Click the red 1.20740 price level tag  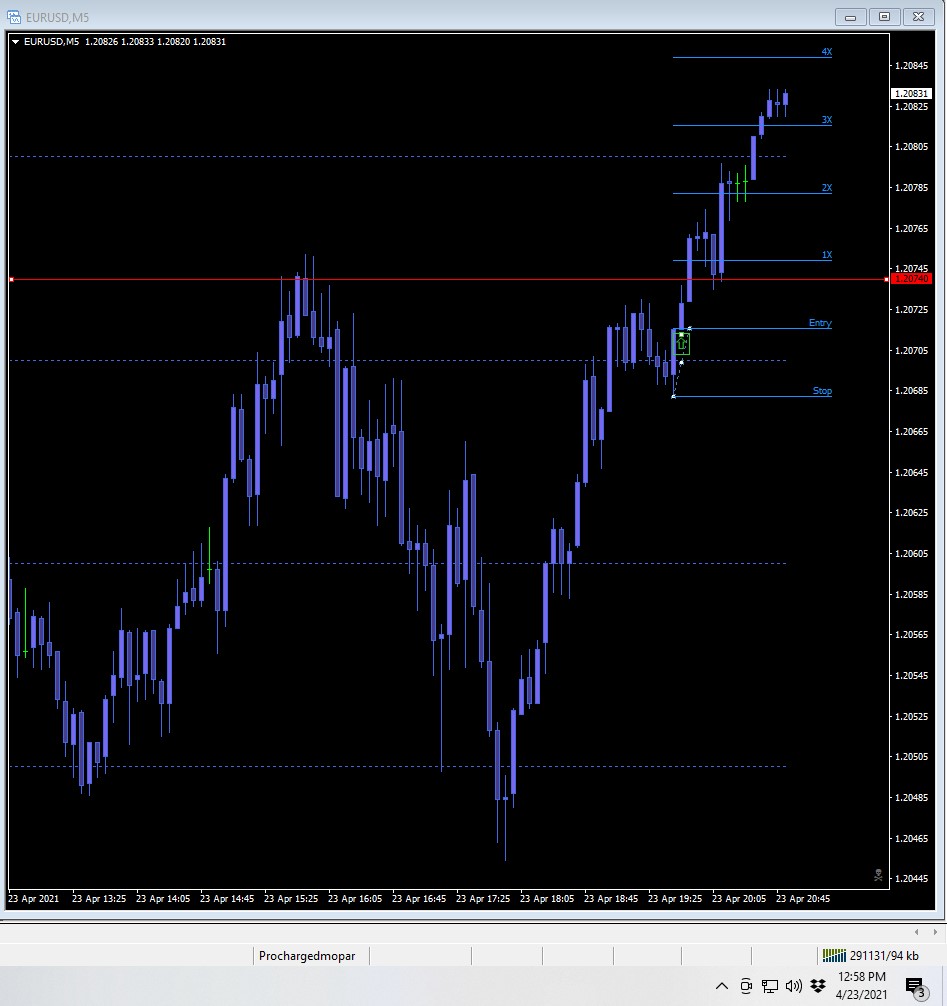(x=911, y=279)
